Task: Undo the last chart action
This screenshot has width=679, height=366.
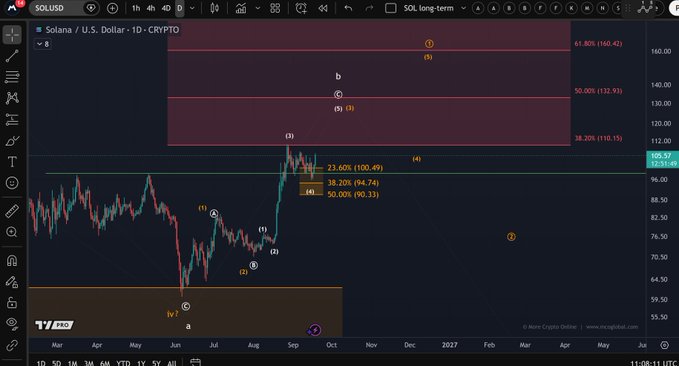Action: point(348,8)
